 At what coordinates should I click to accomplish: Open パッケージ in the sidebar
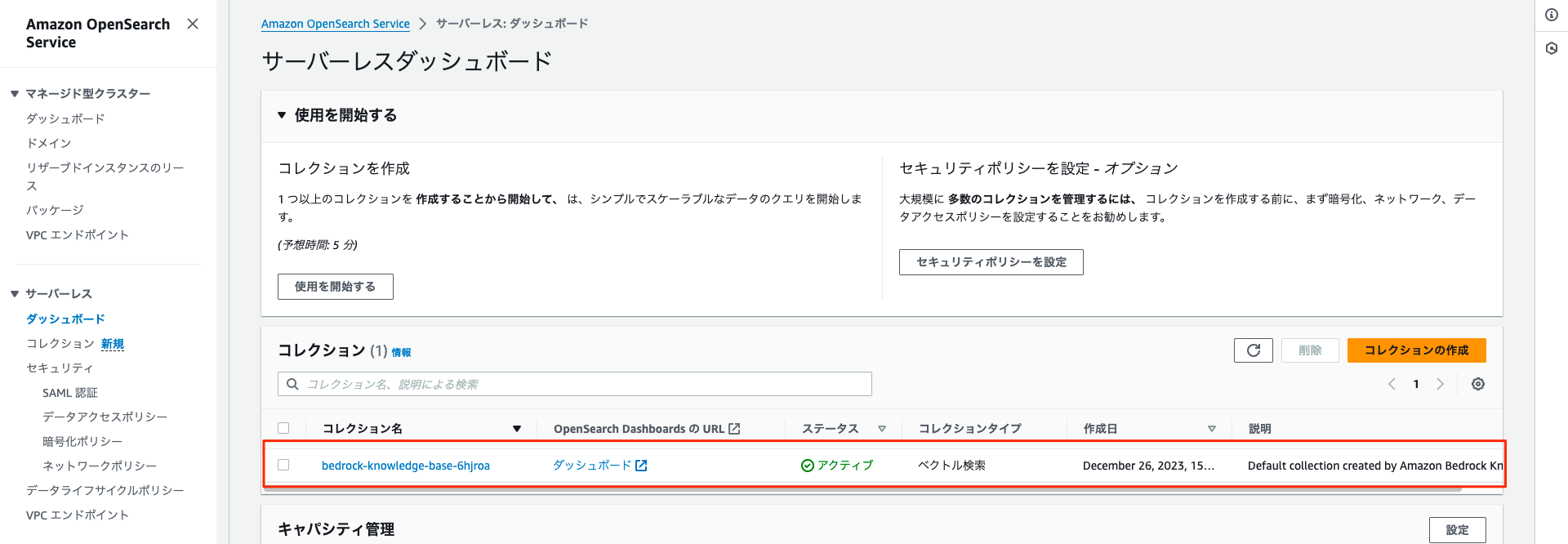(55, 210)
